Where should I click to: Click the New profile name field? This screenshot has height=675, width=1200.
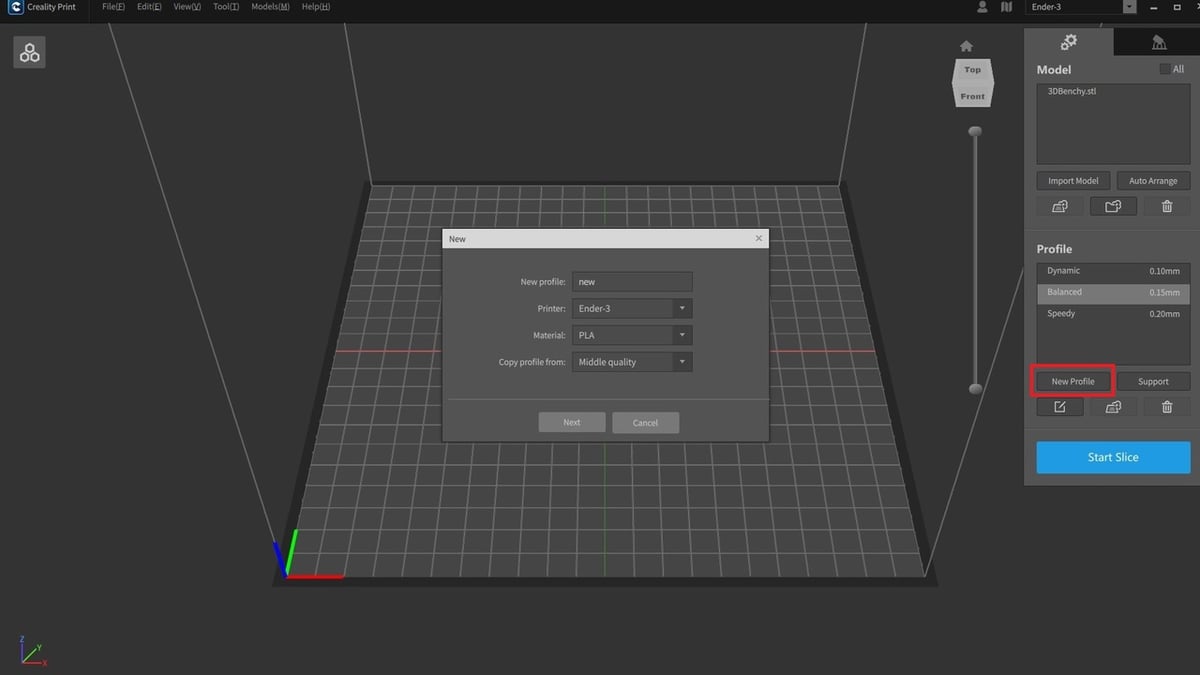click(632, 282)
